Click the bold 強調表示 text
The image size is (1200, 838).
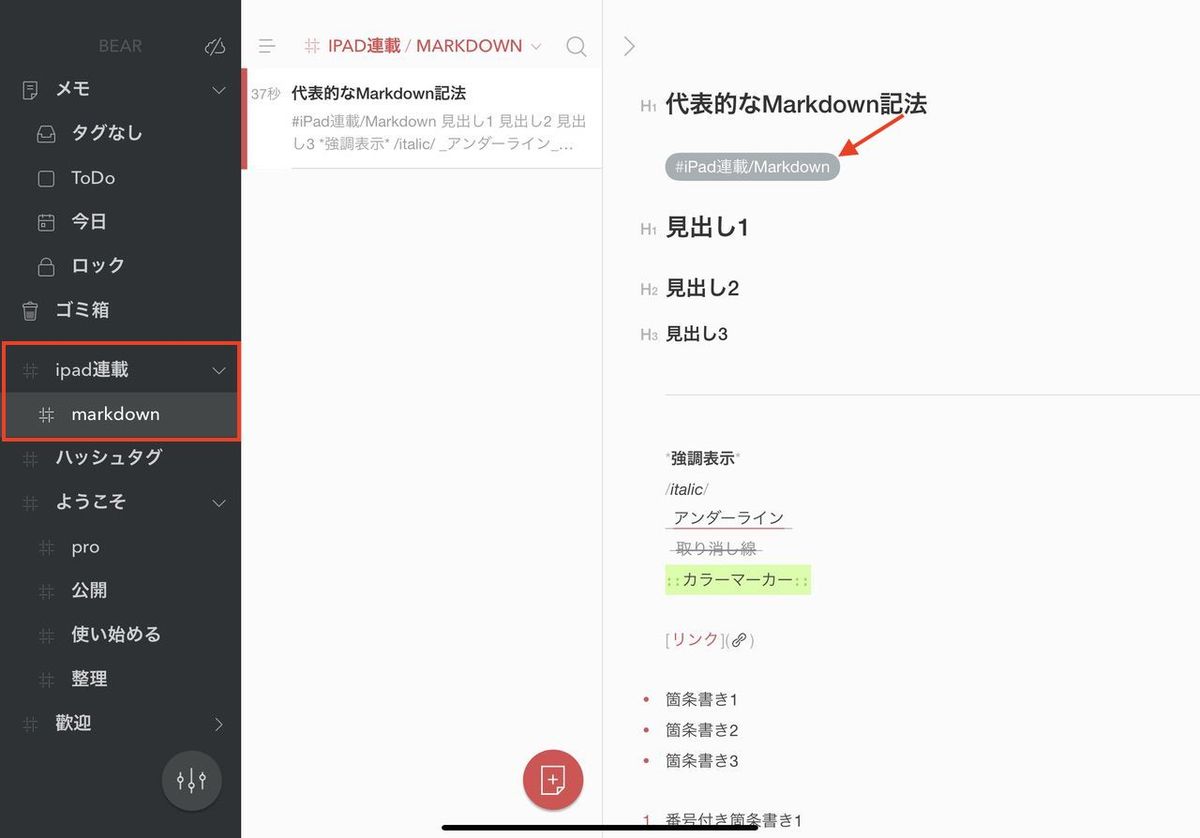(703, 458)
